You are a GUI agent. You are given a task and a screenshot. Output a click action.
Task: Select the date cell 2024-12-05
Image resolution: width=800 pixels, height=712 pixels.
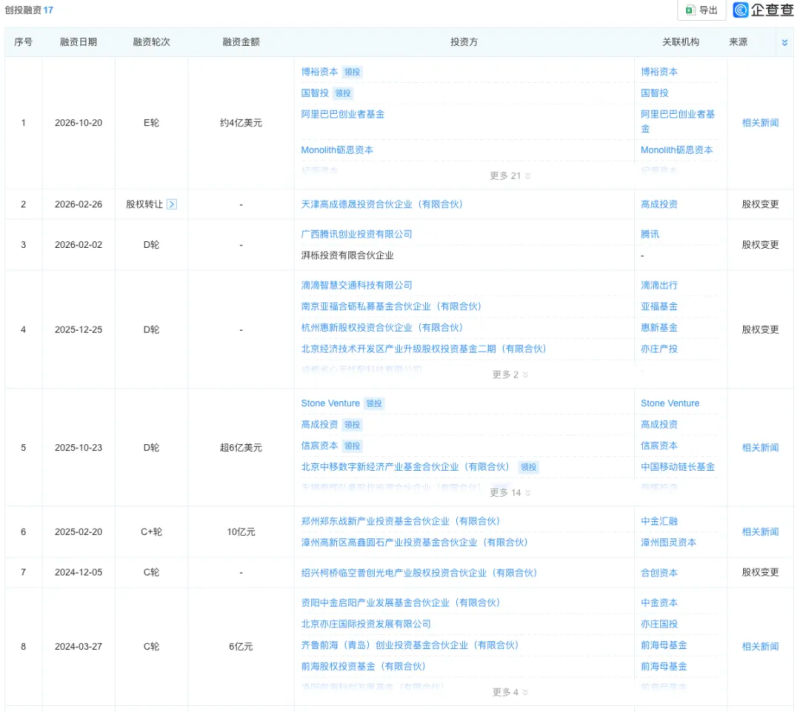pyautogui.click(x=79, y=573)
